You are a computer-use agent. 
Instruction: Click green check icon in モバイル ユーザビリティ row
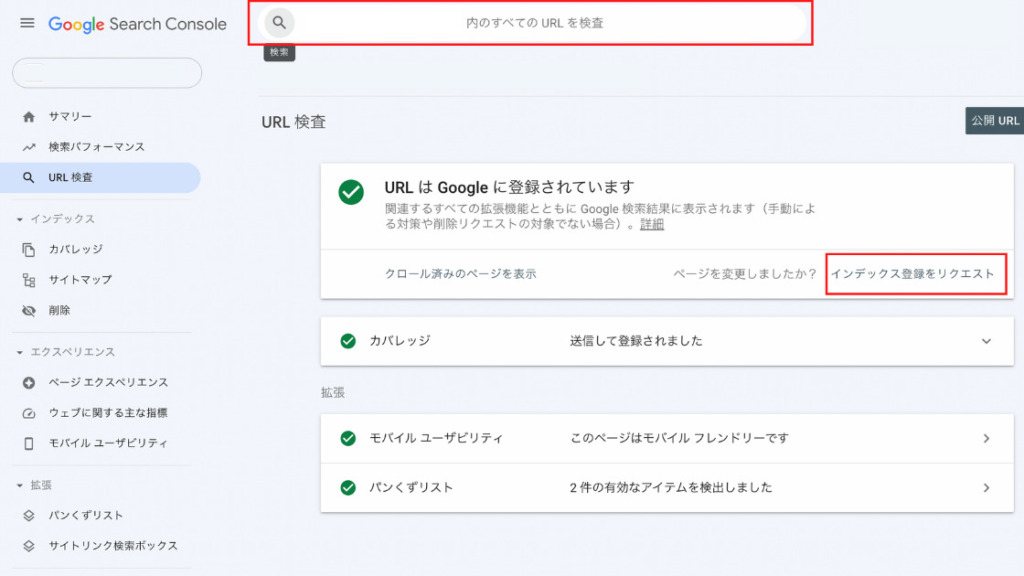tap(348, 438)
